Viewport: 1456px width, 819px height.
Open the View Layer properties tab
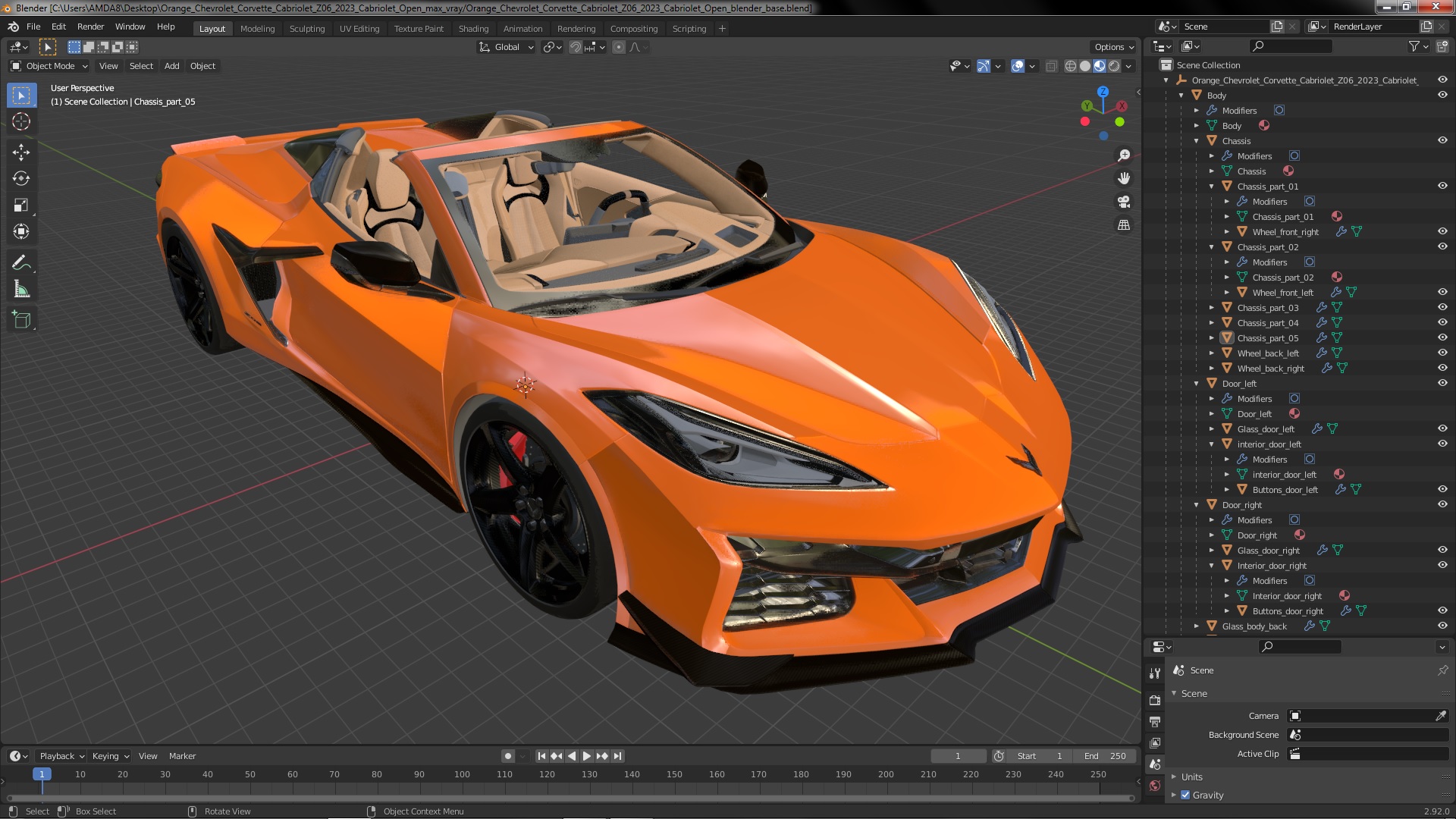[x=1155, y=742]
